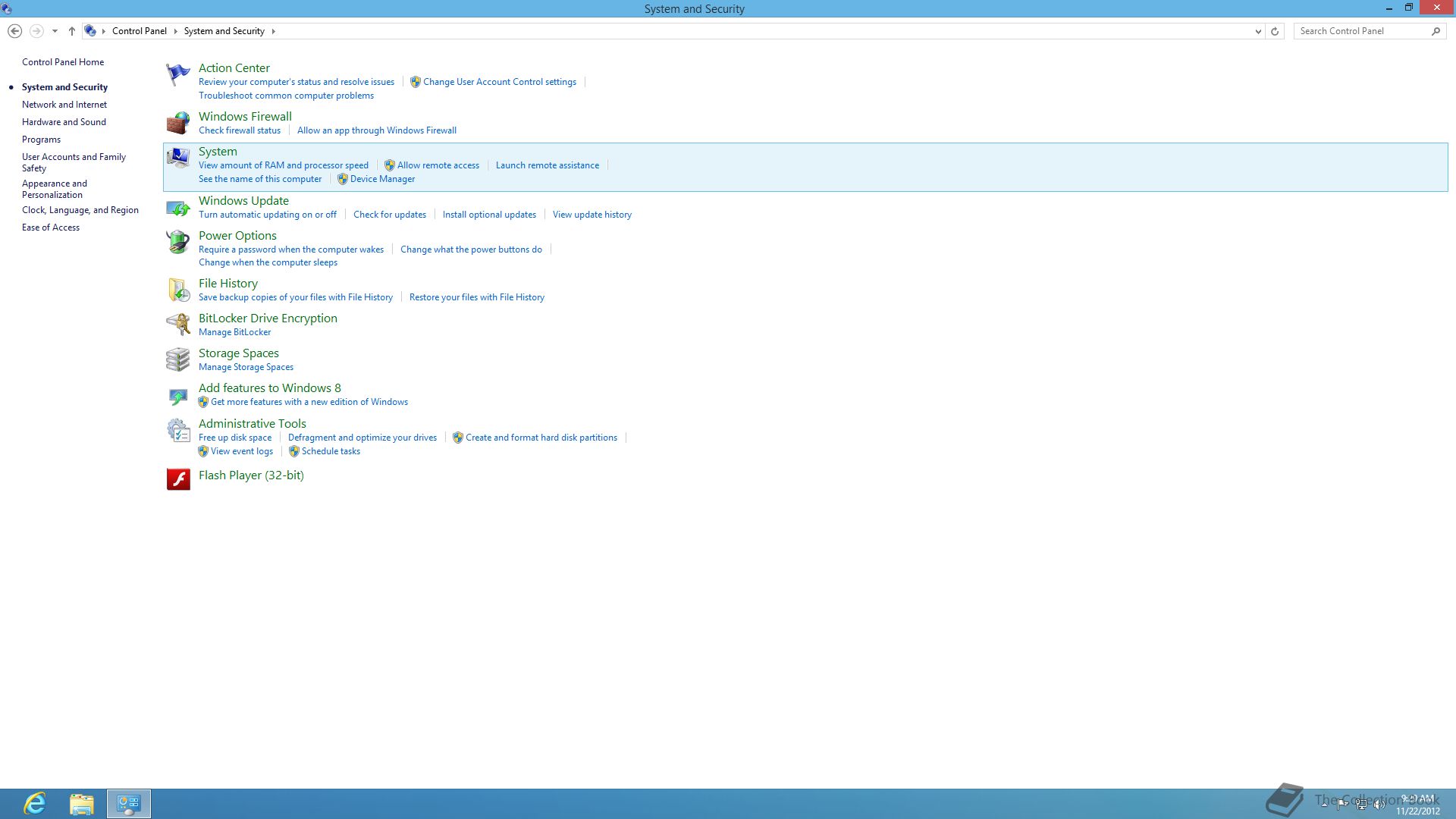Click the Control Panel breadcrumb segment
The width and height of the screenshot is (1456, 819).
click(x=140, y=31)
